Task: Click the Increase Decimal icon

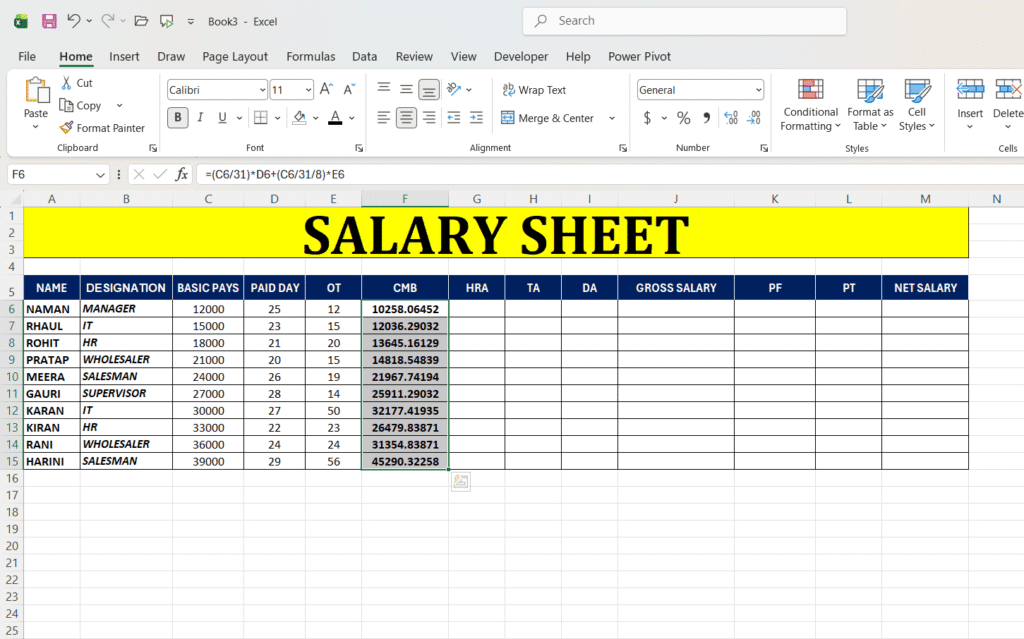Action: [731, 118]
